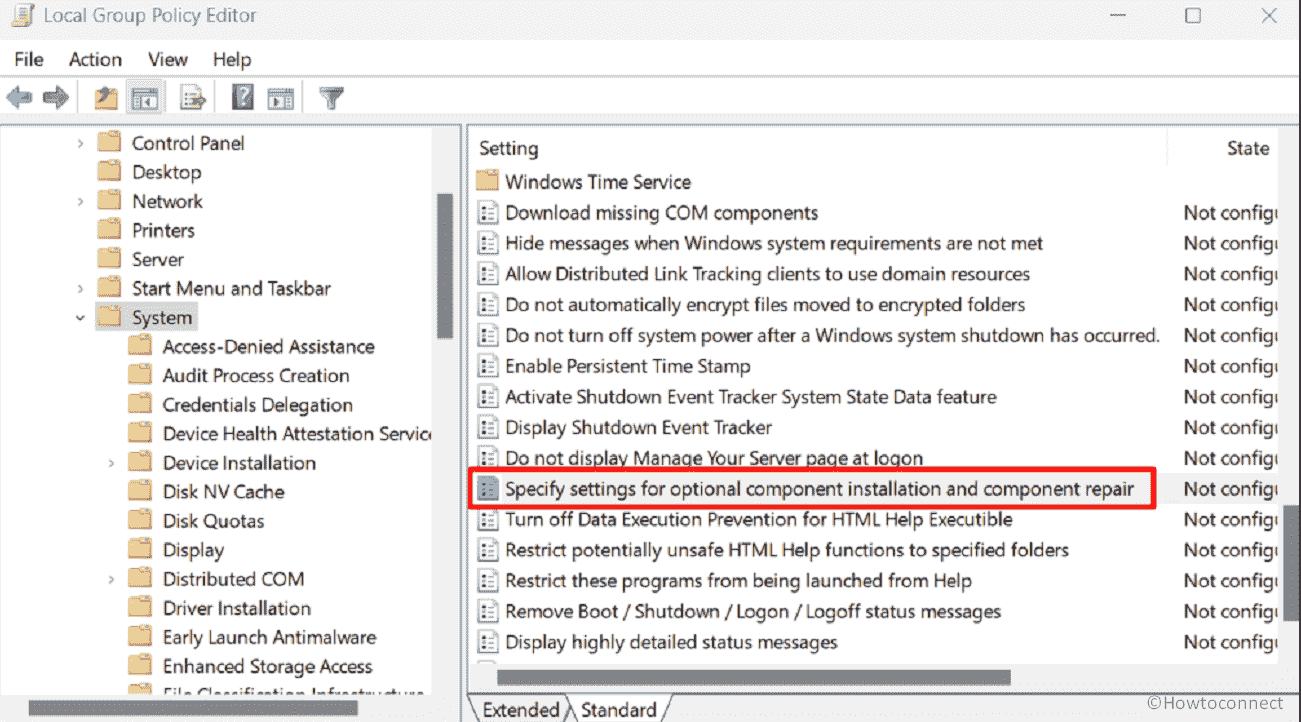Image resolution: width=1301 pixels, height=722 pixels.
Task: Select Restrict potentially unsafe HTML Help functions policy
Action: 787,550
